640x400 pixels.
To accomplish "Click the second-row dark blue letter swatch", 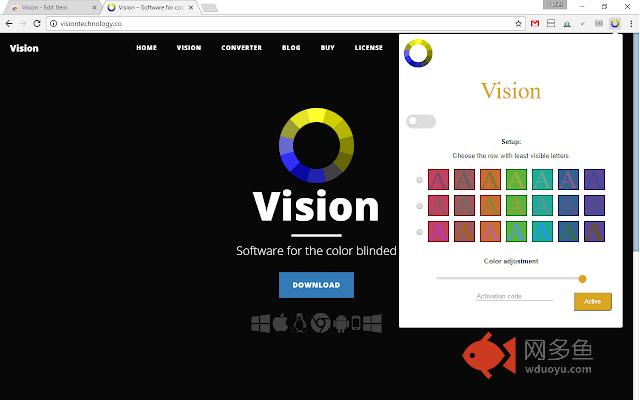I will click(568, 205).
